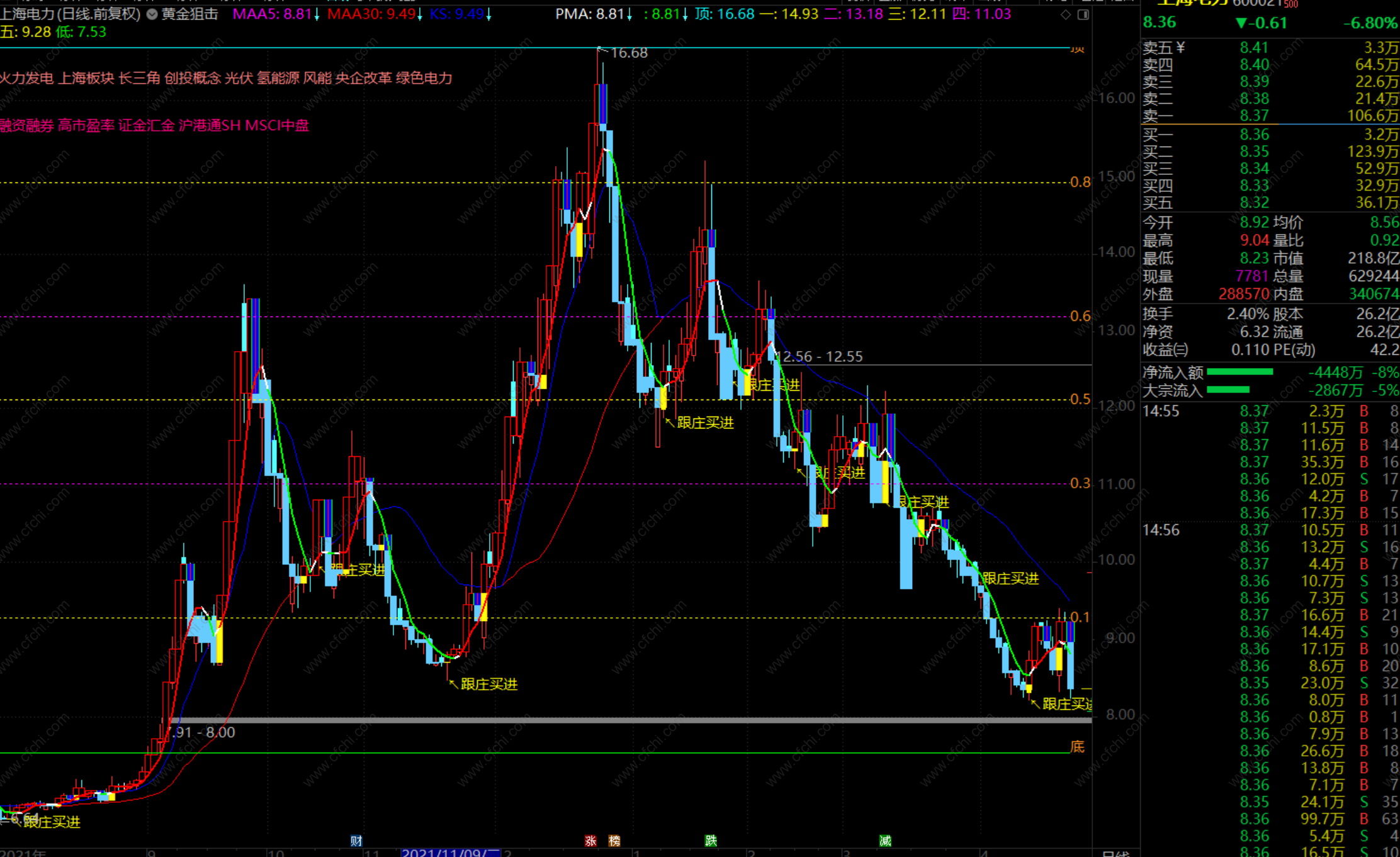Click the 财 event marker icon

(356, 841)
